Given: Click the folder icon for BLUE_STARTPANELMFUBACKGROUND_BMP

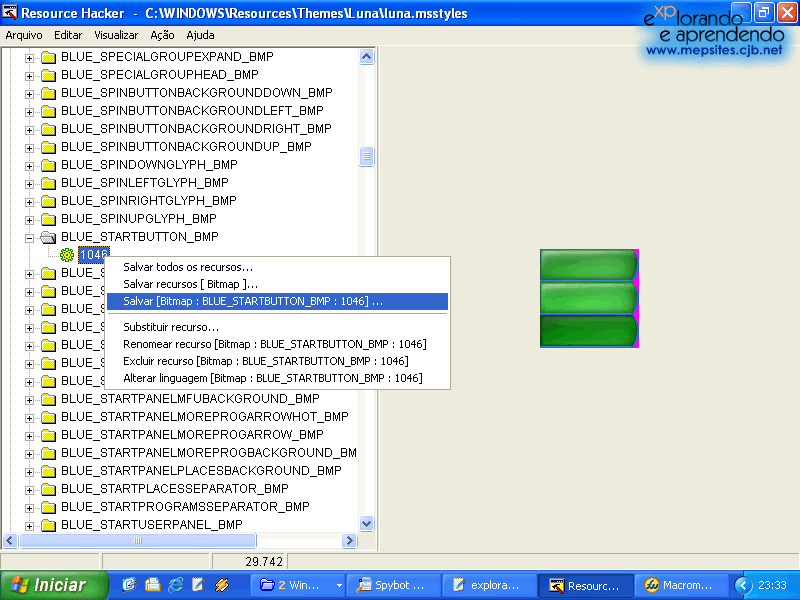Looking at the screenshot, I should tap(48, 399).
